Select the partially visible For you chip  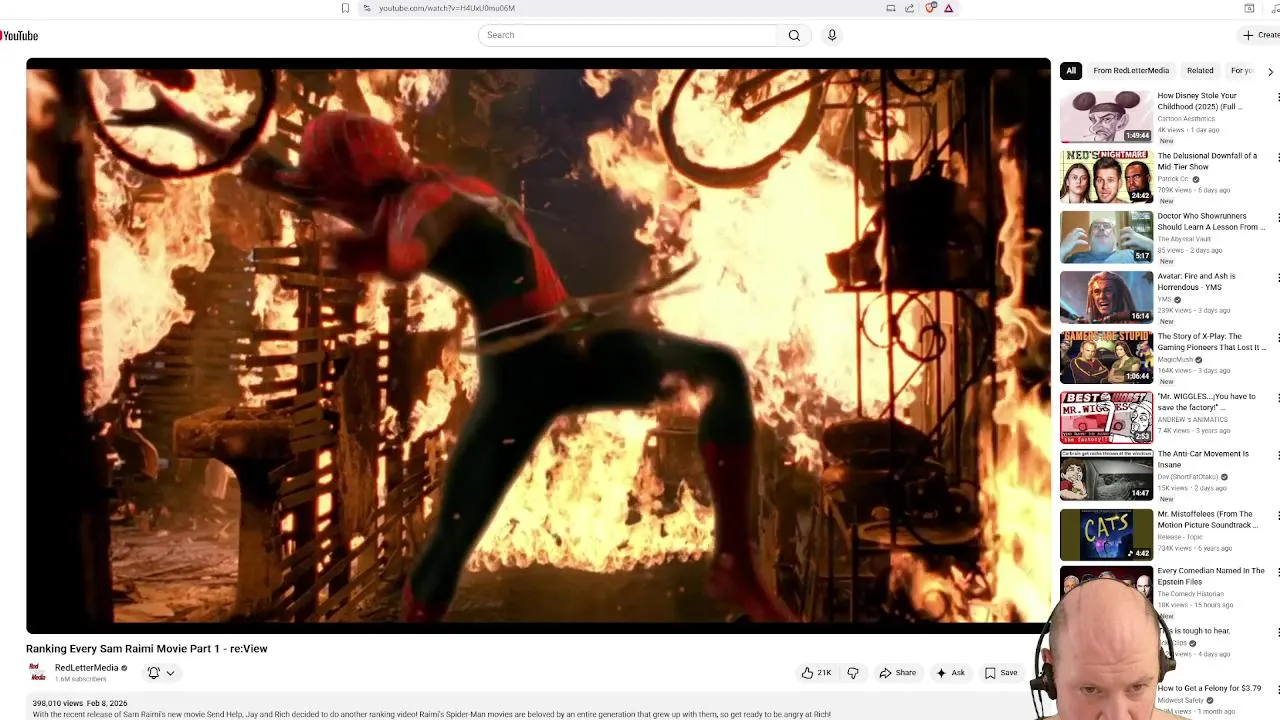(1241, 71)
